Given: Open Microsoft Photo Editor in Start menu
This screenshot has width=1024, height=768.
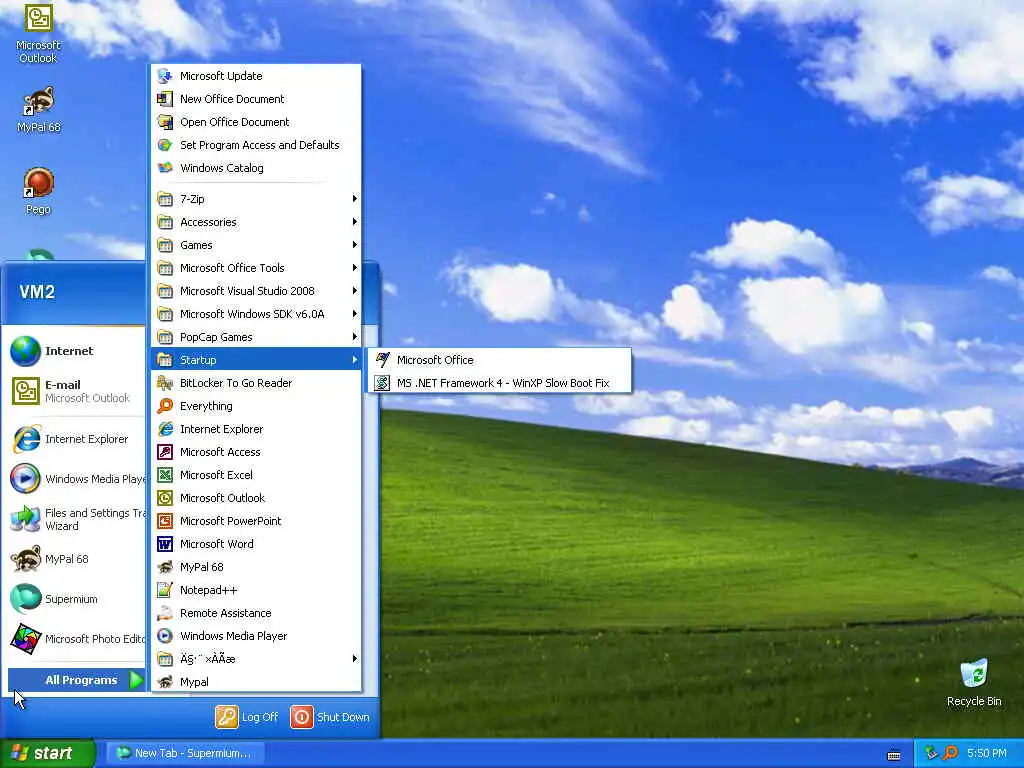Looking at the screenshot, I should coord(75,639).
